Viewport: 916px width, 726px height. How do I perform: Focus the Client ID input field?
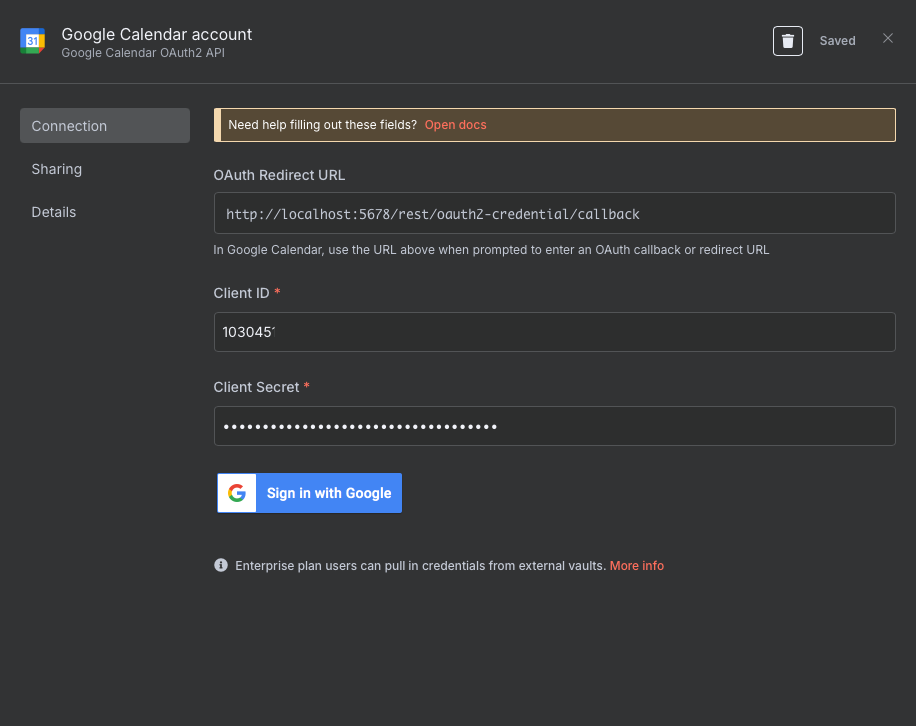(554, 332)
